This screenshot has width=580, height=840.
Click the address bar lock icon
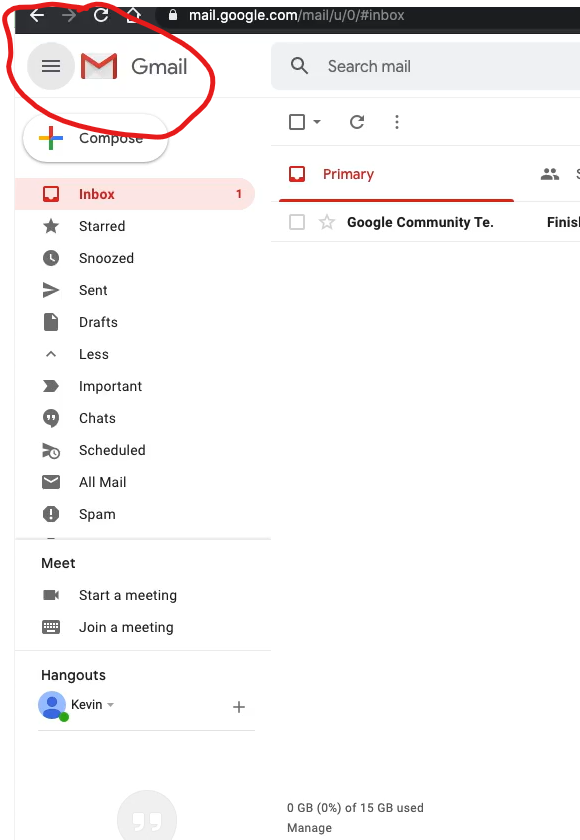tap(172, 15)
